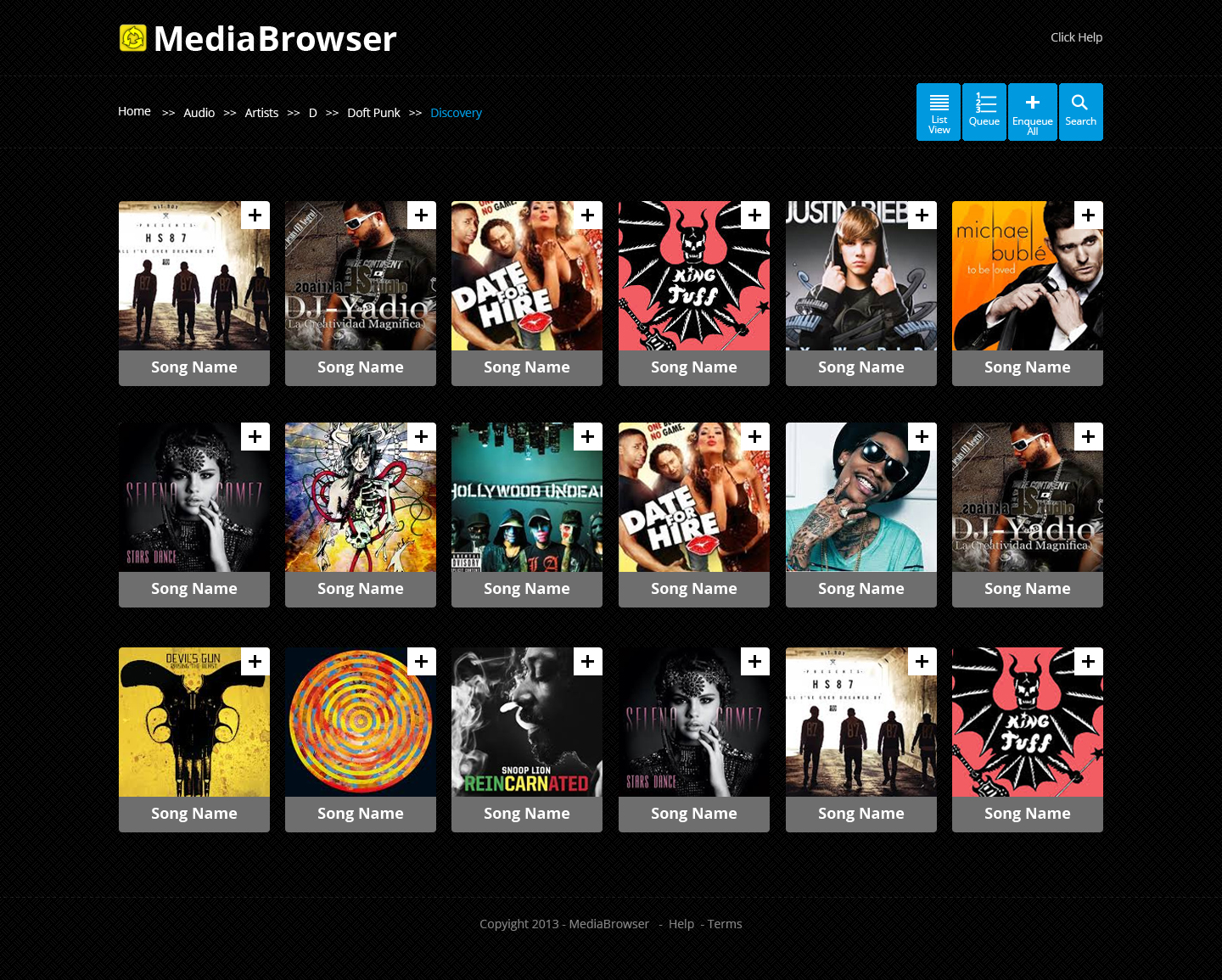
Task: Add first-row HS87 album with plus icon
Action: coord(255,215)
